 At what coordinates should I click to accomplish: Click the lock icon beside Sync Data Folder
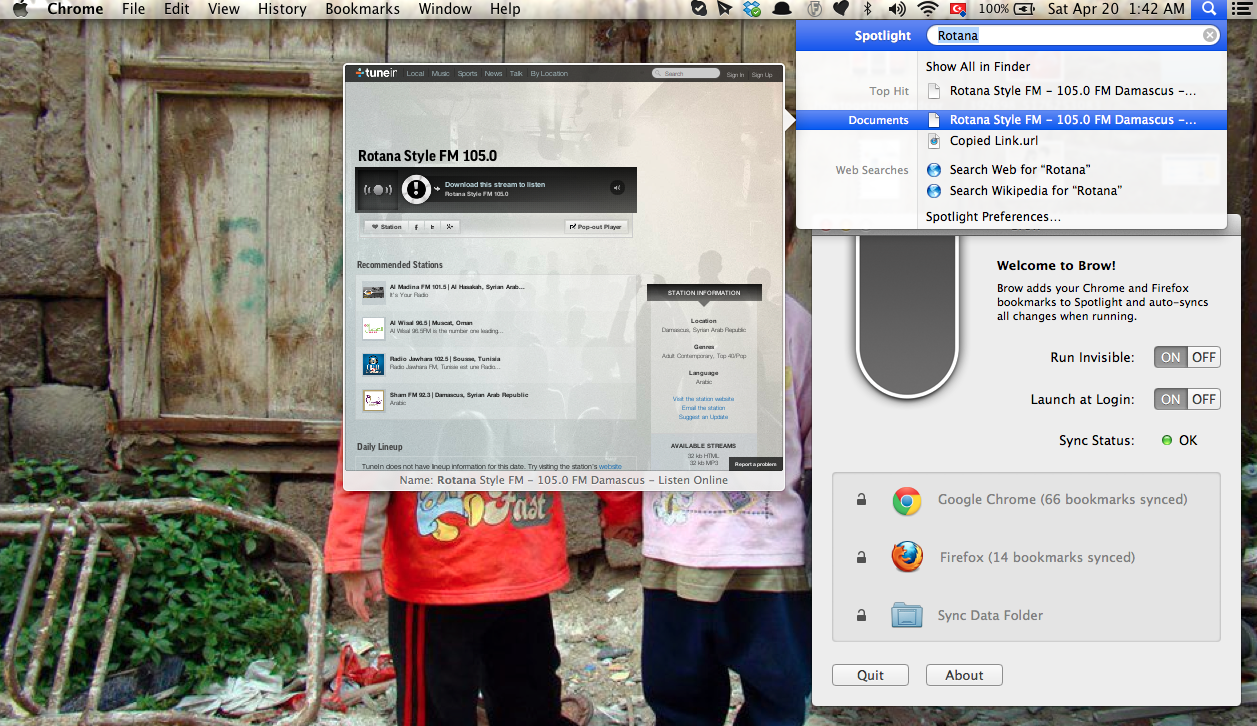click(861, 615)
